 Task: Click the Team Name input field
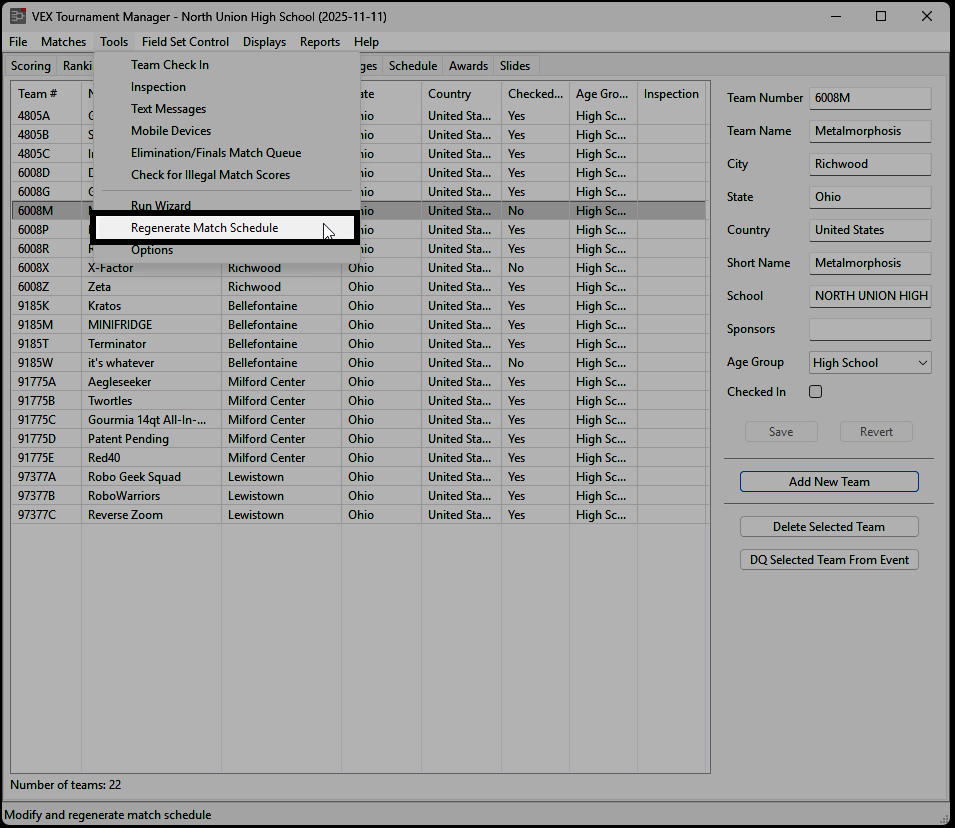point(870,131)
